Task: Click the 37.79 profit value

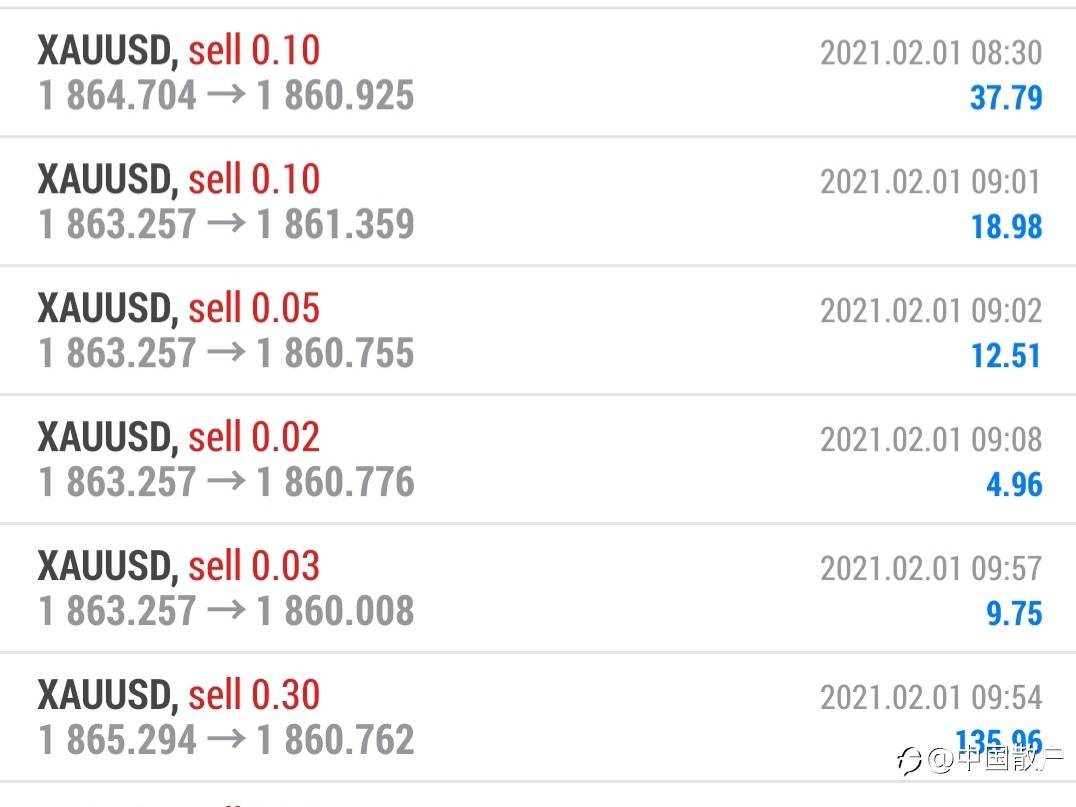Action: [x=1006, y=97]
